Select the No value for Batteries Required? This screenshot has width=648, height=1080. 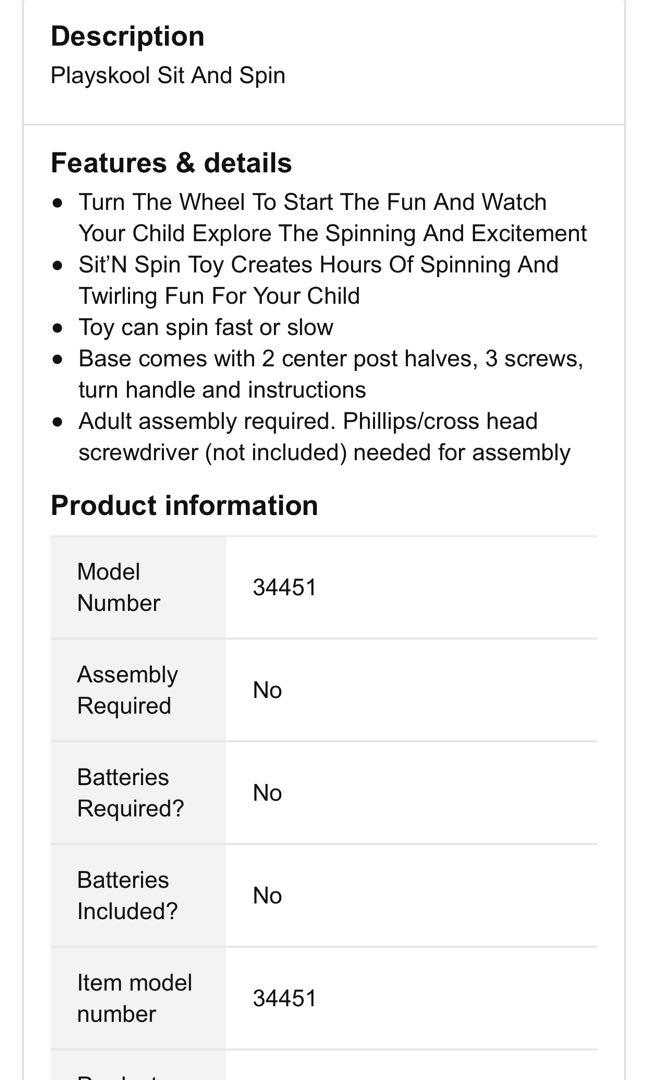267,793
